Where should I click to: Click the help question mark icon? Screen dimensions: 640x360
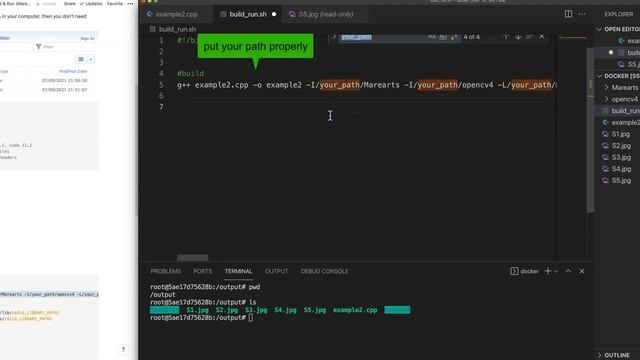(123, 349)
